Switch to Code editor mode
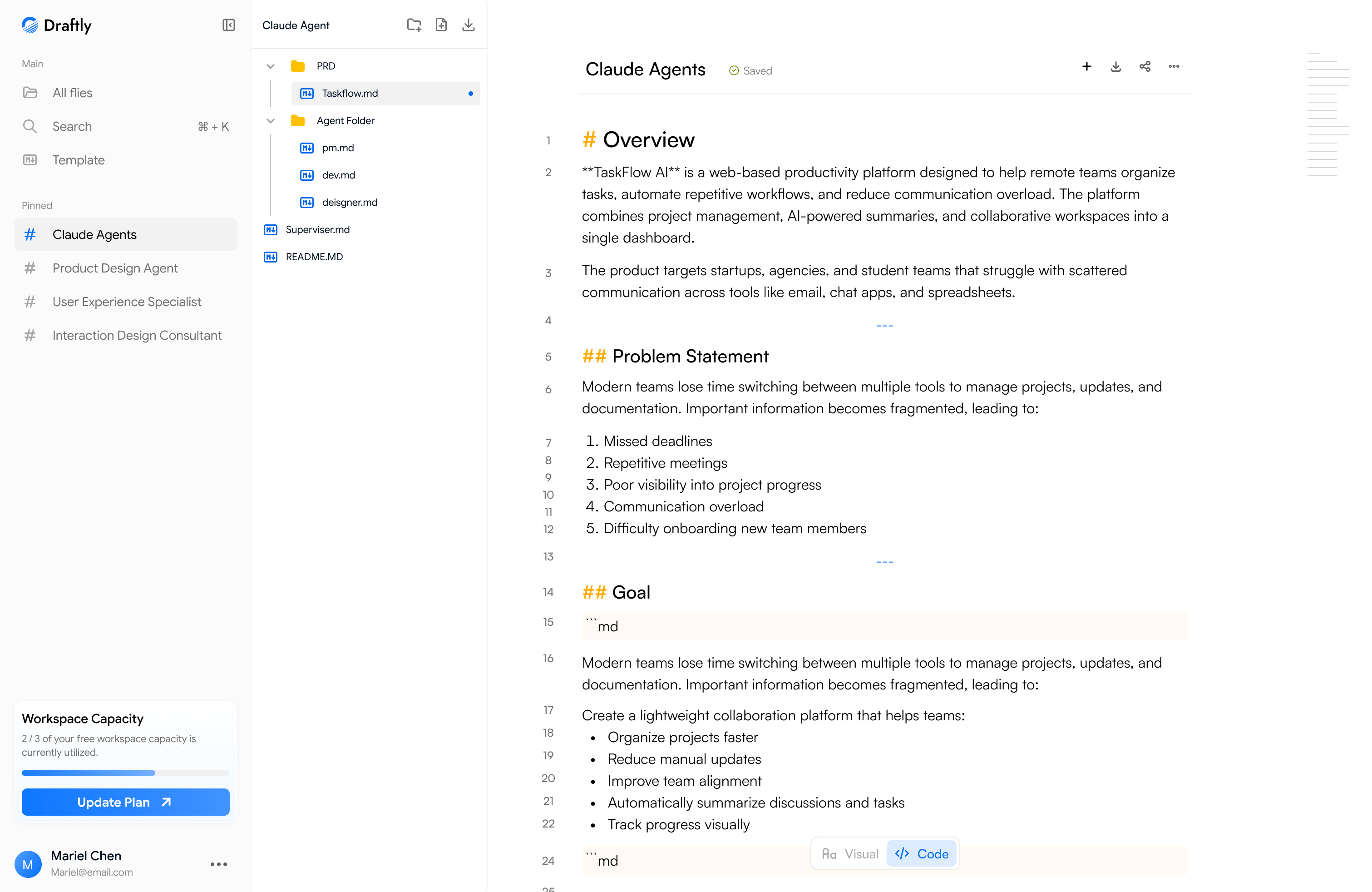The height and width of the screenshot is (892, 1372). tap(922, 854)
